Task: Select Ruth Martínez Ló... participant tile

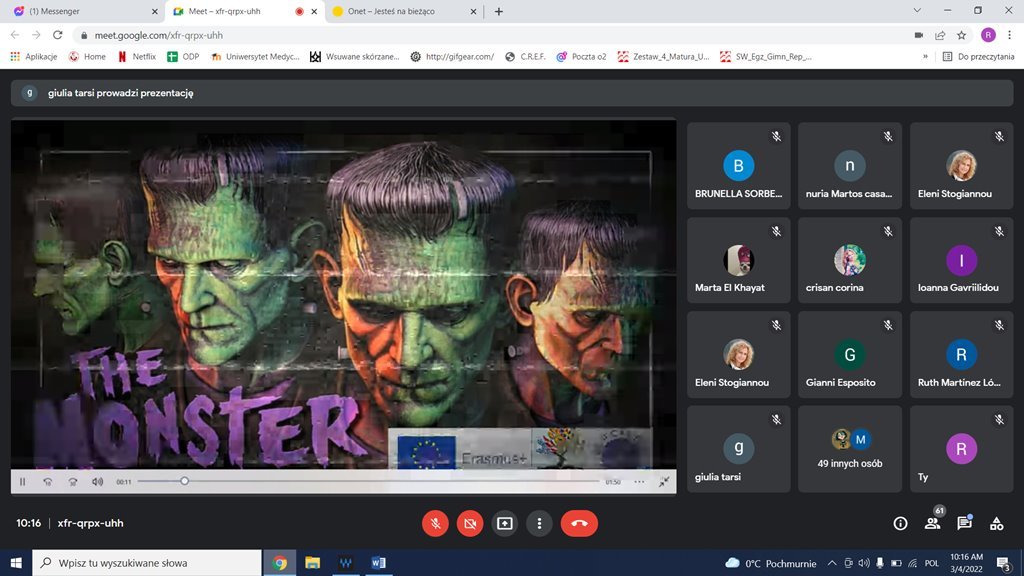Action: click(x=961, y=355)
